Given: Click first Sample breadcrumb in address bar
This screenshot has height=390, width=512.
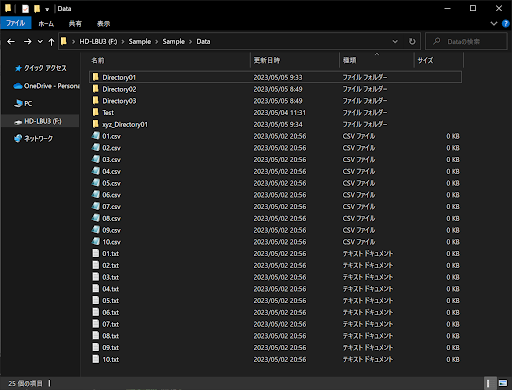Looking at the screenshot, I should click(140, 42).
